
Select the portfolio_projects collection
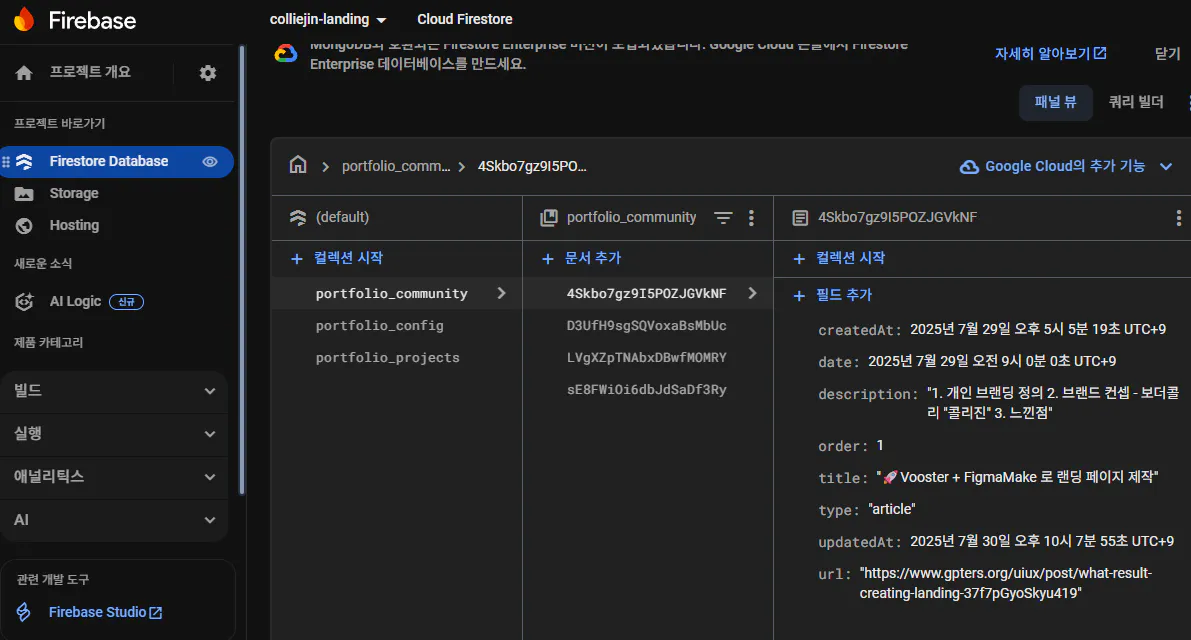[x=387, y=358]
